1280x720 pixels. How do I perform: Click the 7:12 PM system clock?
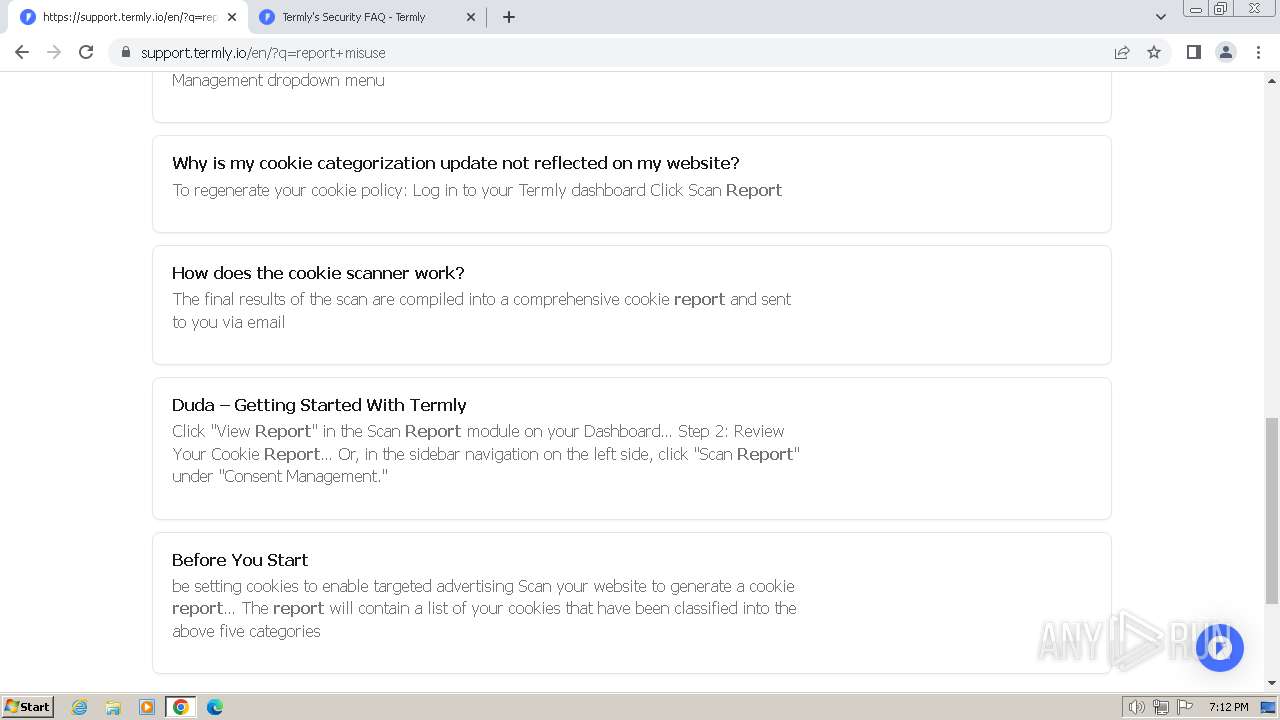coord(1228,707)
